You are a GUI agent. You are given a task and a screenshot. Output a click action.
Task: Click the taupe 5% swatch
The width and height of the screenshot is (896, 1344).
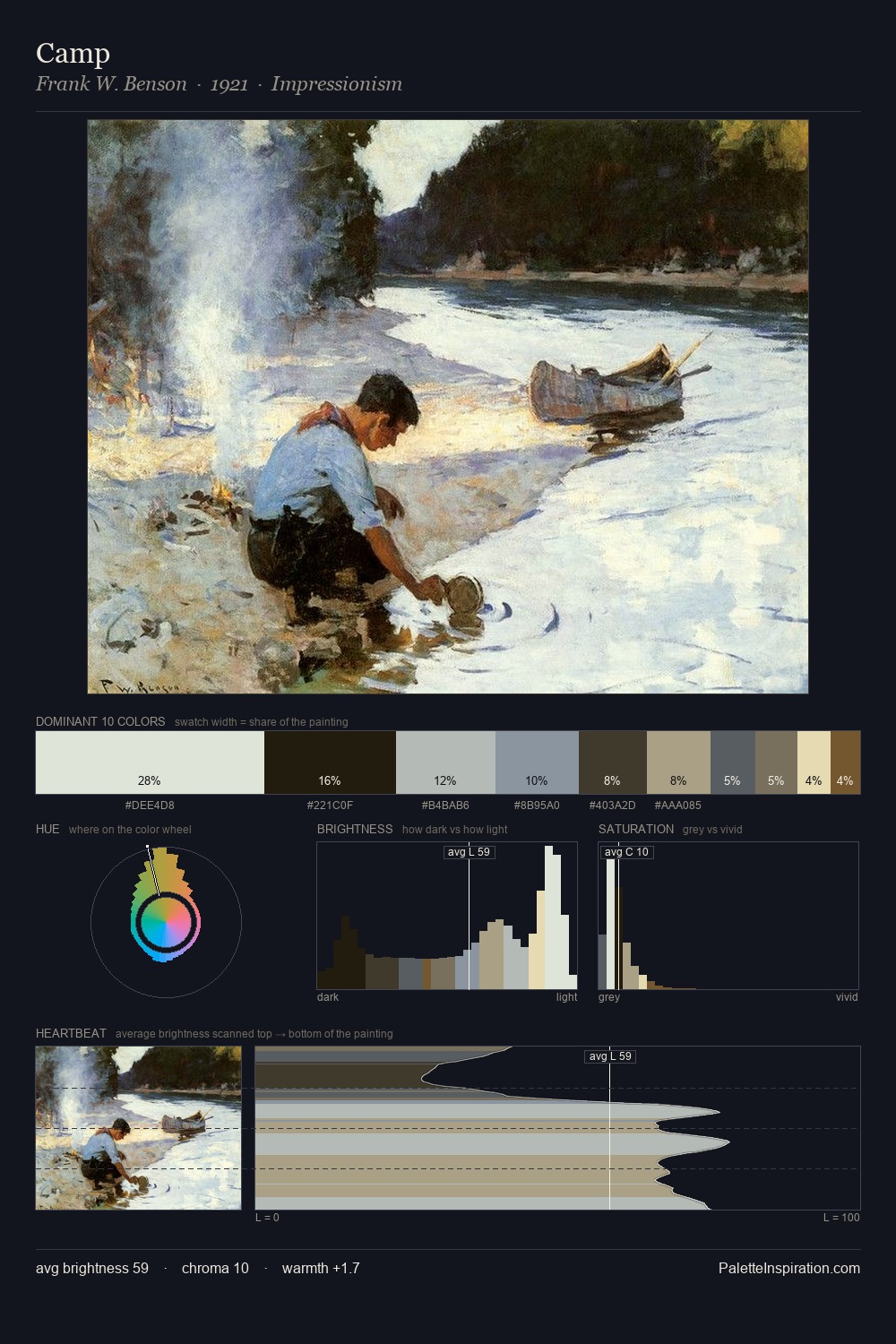(x=776, y=762)
